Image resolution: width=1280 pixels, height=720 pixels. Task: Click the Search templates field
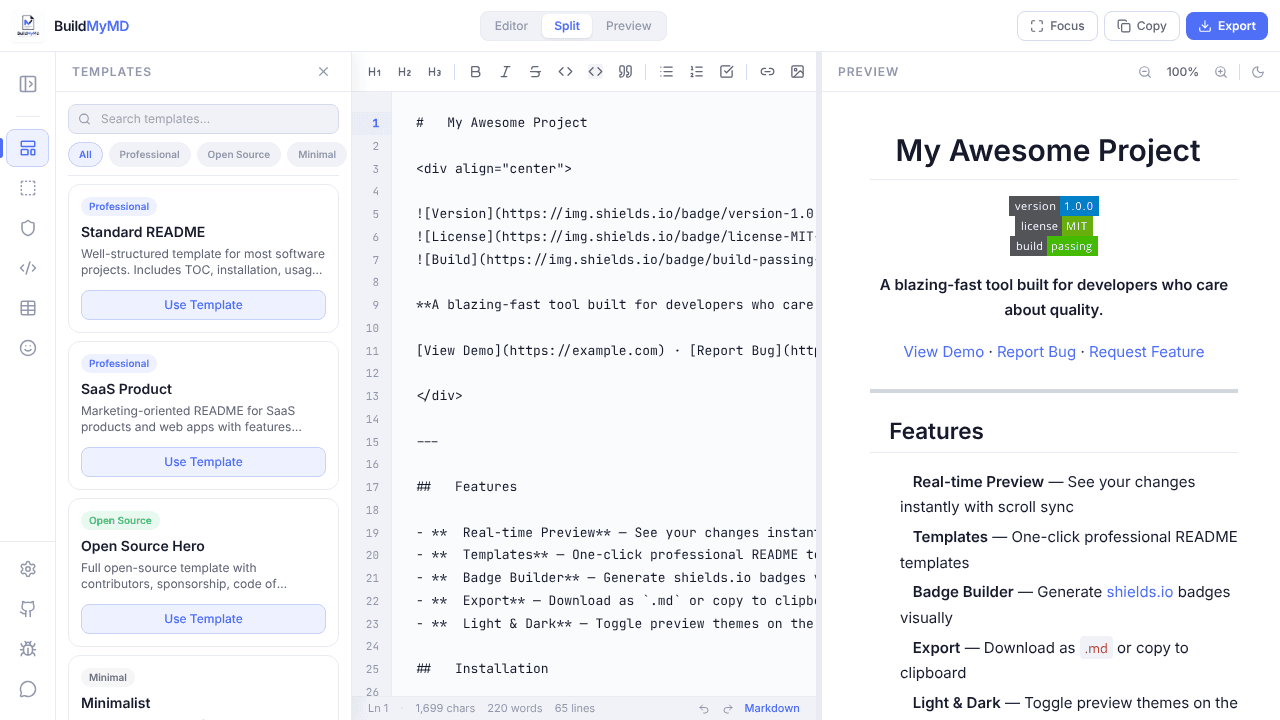(x=203, y=119)
